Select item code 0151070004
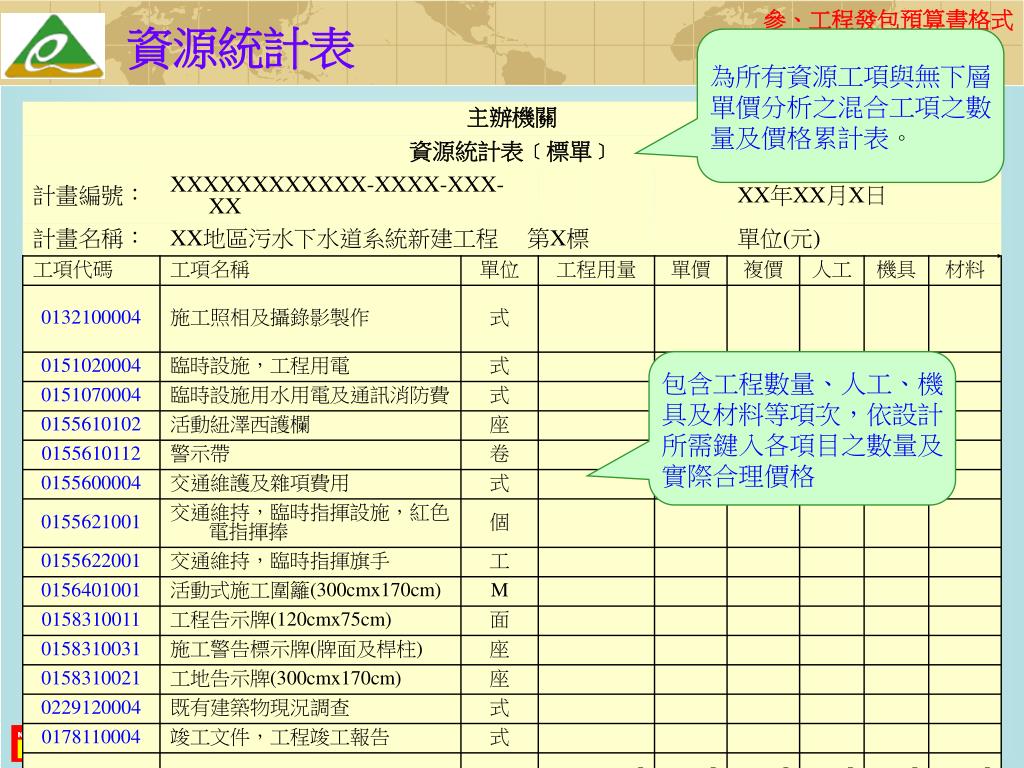Image resolution: width=1024 pixels, height=768 pixels. click(91, 395)
